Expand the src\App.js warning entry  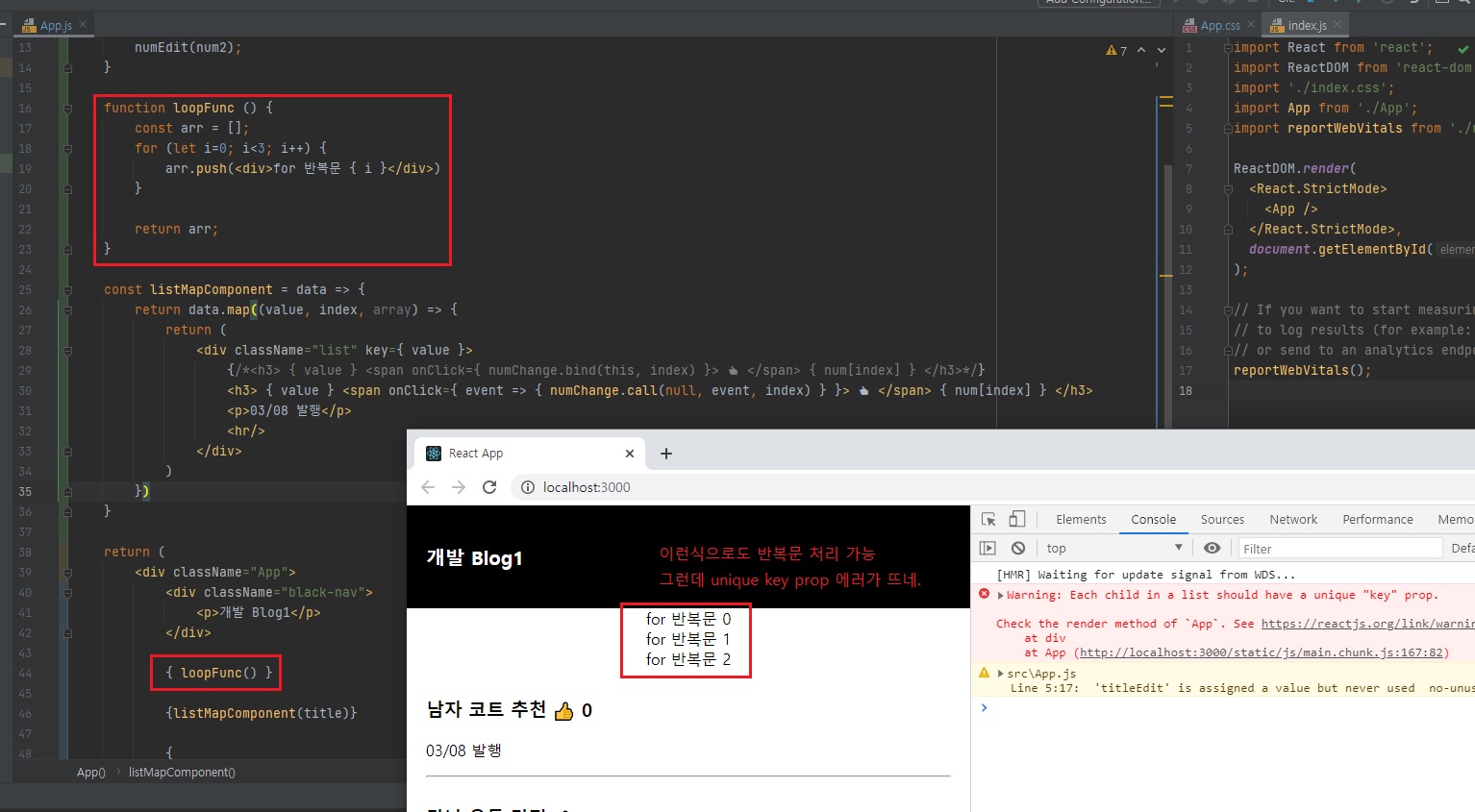coord(1001,674)
